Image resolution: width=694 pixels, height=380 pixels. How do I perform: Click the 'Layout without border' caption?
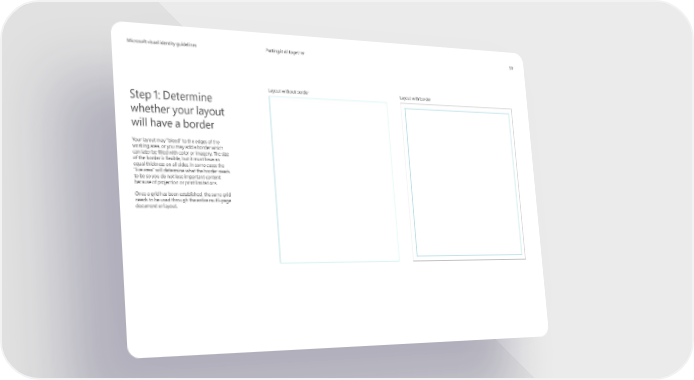coord(288,92)
